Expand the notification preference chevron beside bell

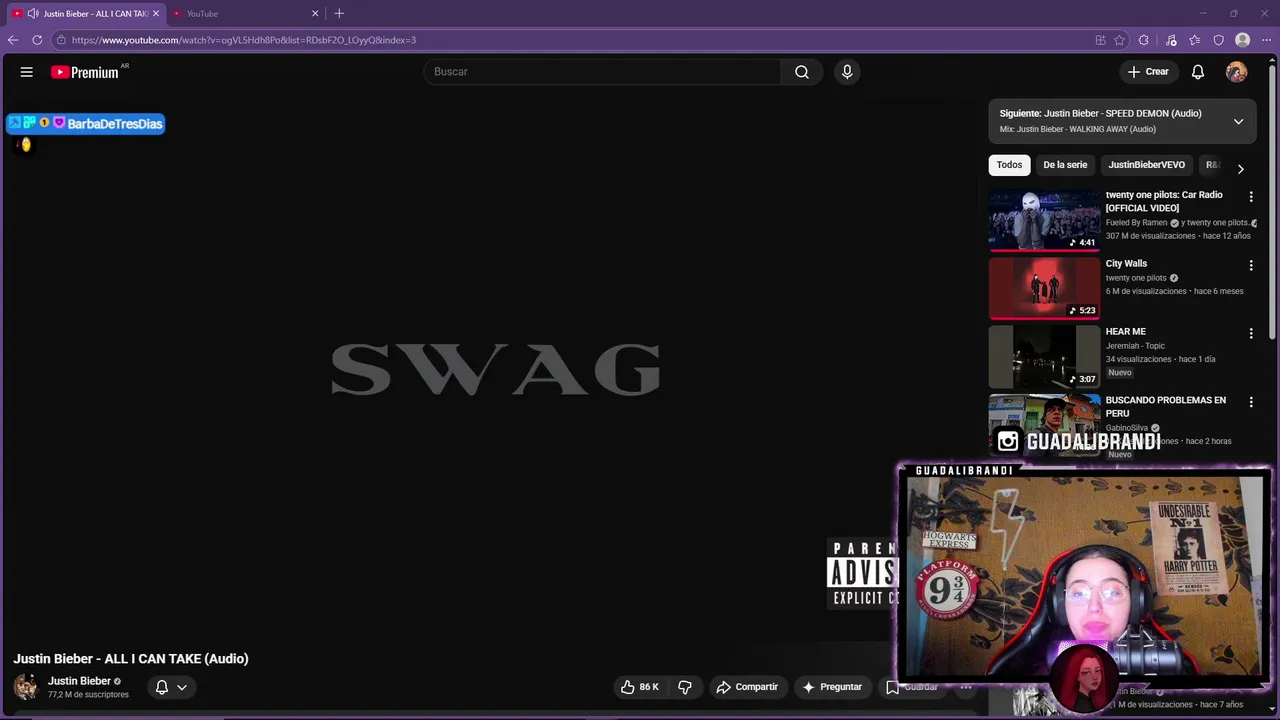(x=182, y=687)
